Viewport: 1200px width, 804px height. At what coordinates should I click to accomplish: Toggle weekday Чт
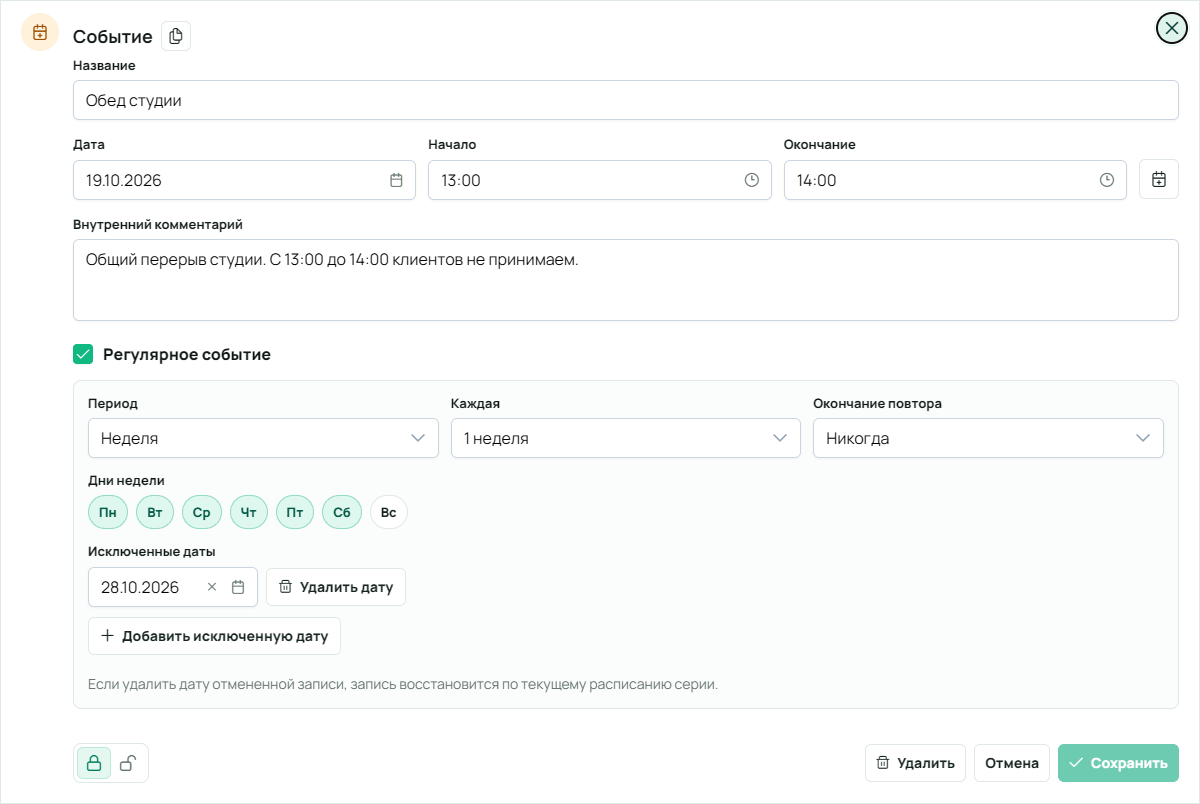(249, 513)
